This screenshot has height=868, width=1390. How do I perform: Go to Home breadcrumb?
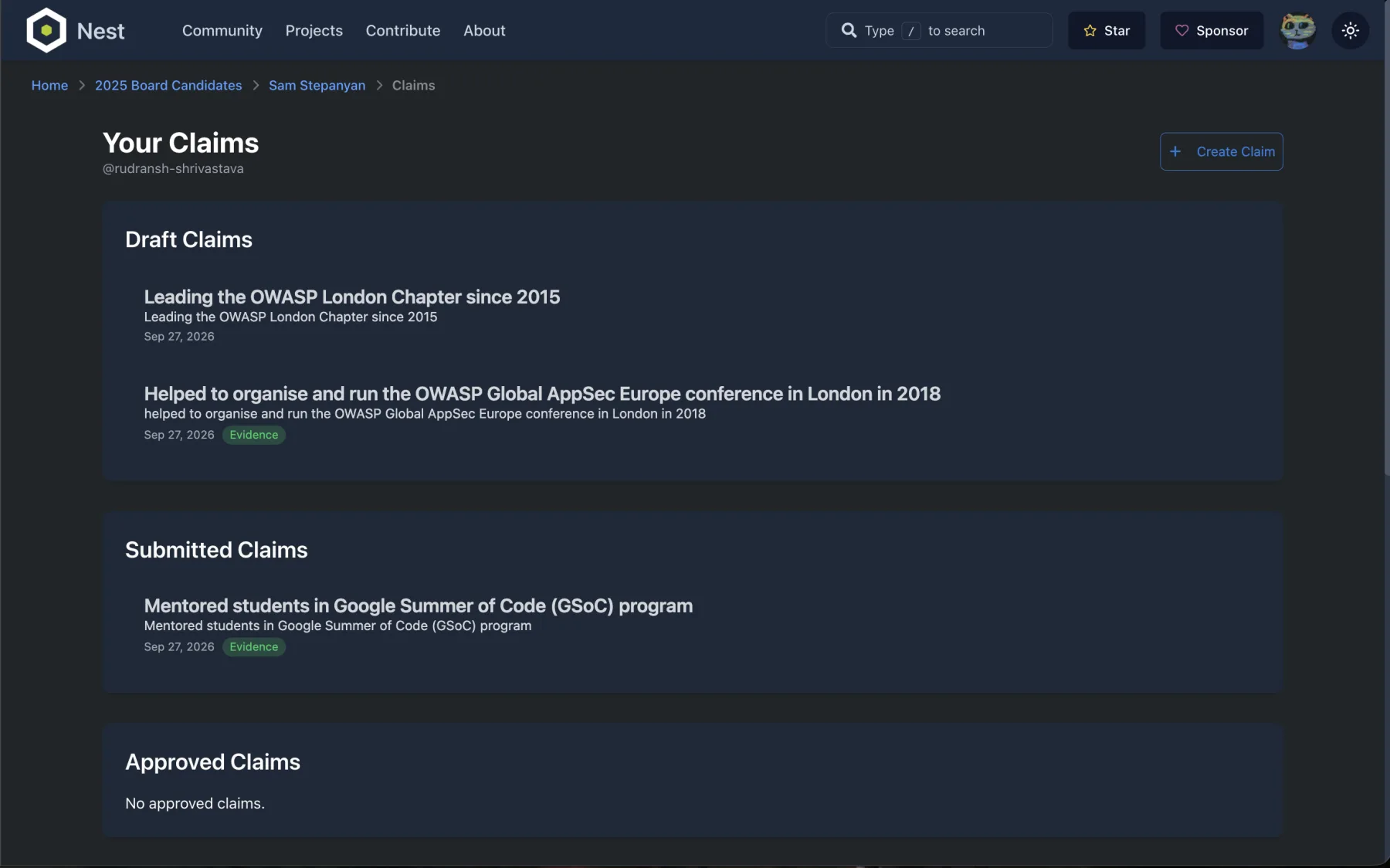pos(49,85)
